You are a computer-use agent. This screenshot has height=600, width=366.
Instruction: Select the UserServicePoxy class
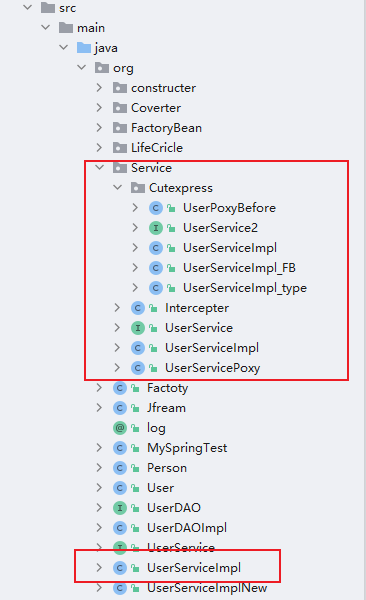click(212, 368)
